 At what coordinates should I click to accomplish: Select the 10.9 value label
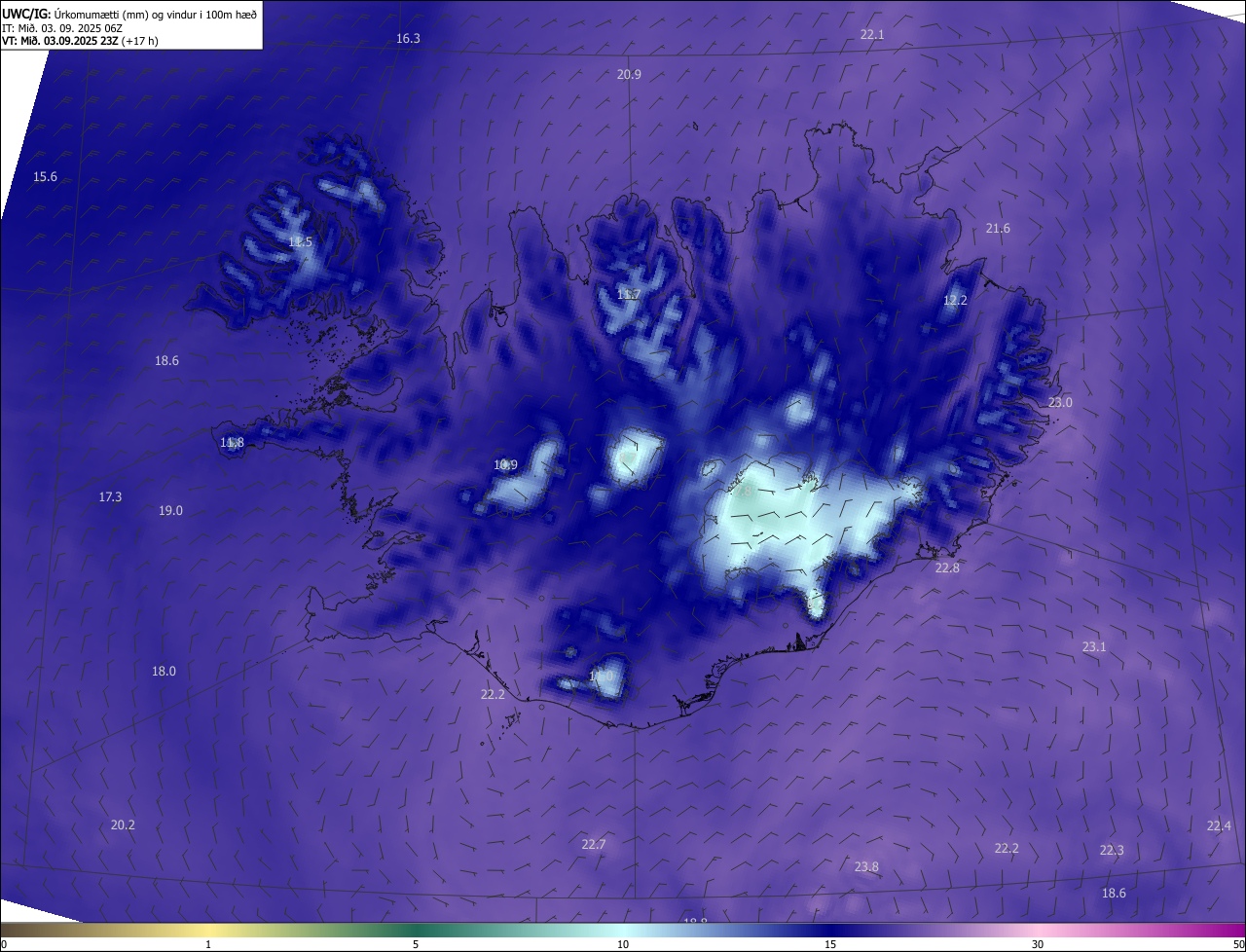coord(505,465)
